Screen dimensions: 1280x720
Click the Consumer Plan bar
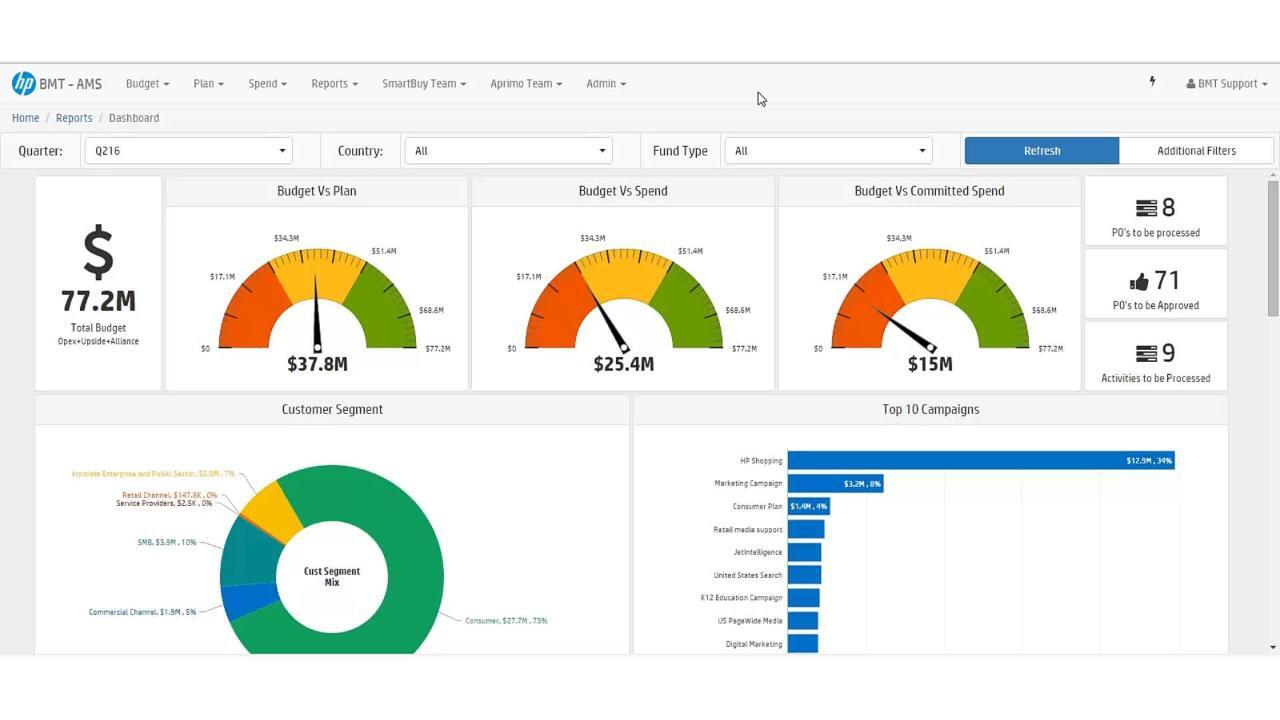(809, 507)
